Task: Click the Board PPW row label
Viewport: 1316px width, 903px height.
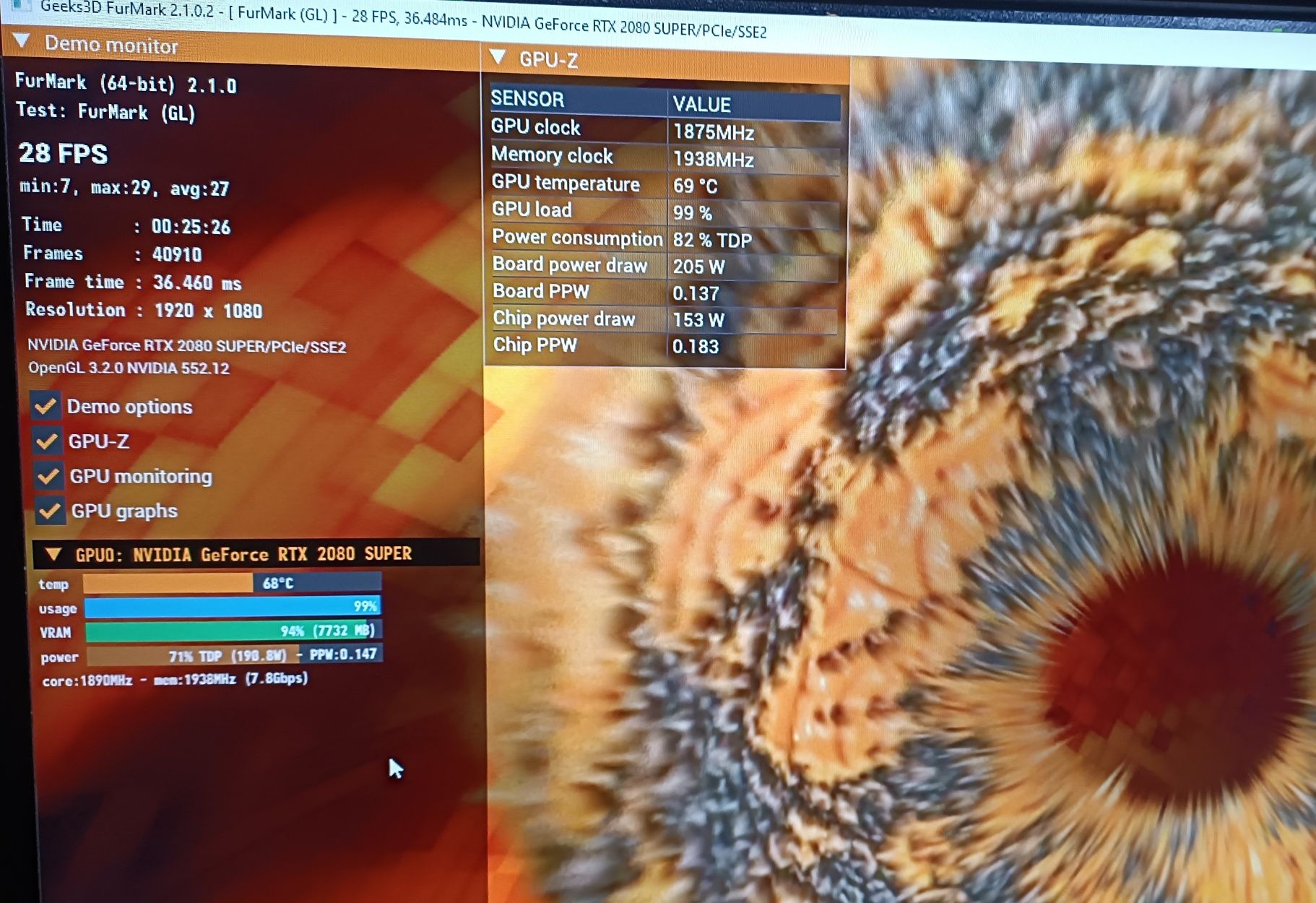Action: 541,291
